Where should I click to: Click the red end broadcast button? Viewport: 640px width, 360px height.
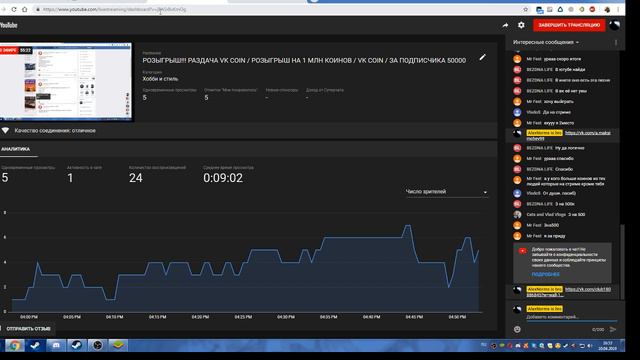569,25
